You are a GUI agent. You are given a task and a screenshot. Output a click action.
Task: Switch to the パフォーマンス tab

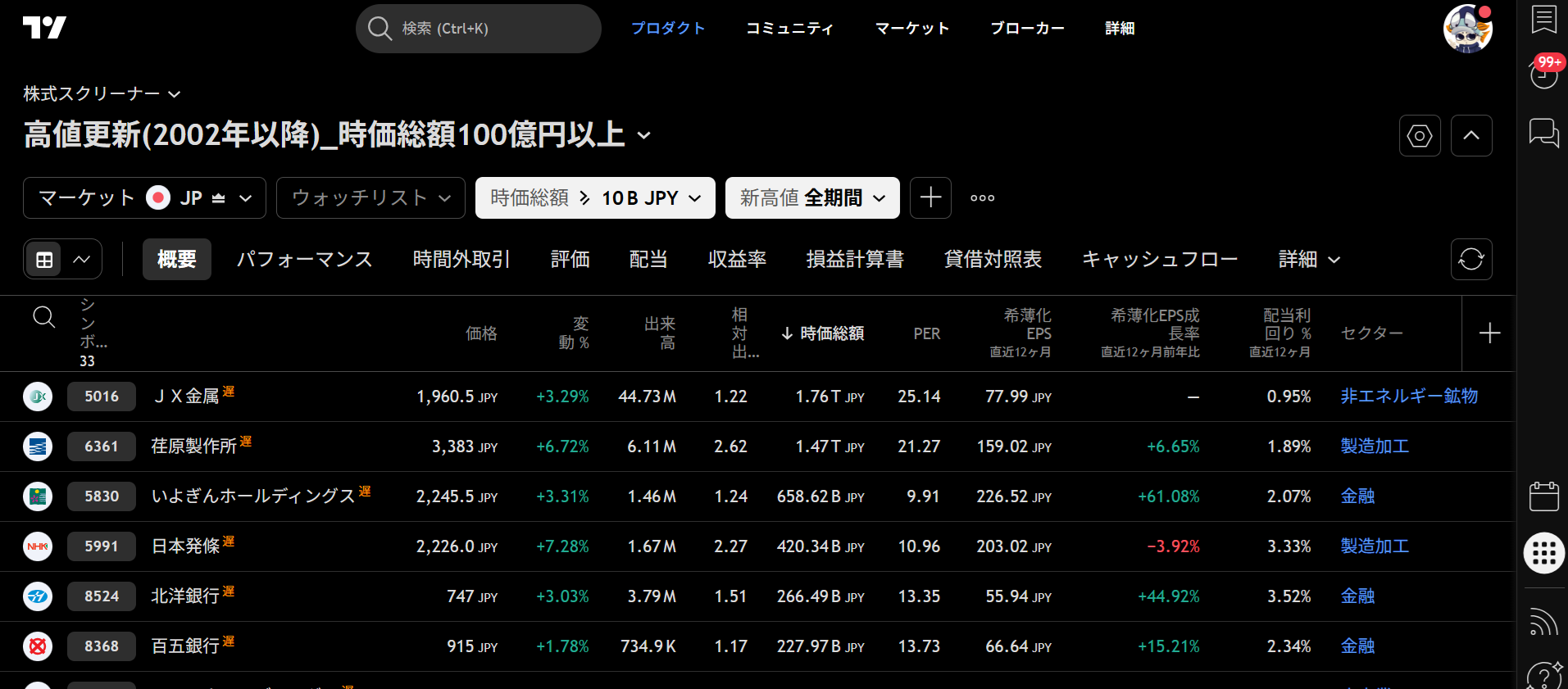pos(304,260)
